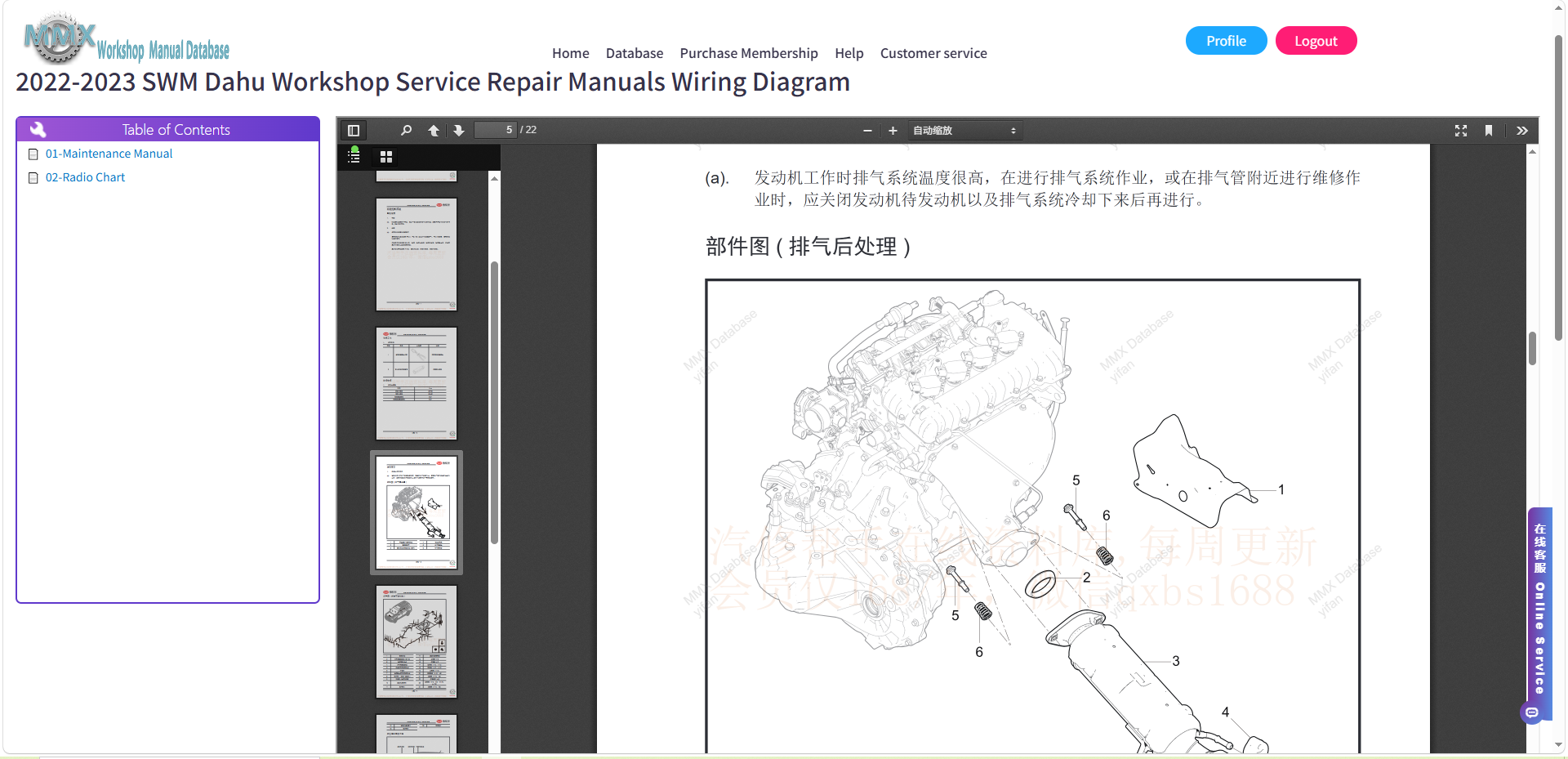Go to next page with down arrow
This screenshot has height=759, width=1568.
[x=459, y=131]
